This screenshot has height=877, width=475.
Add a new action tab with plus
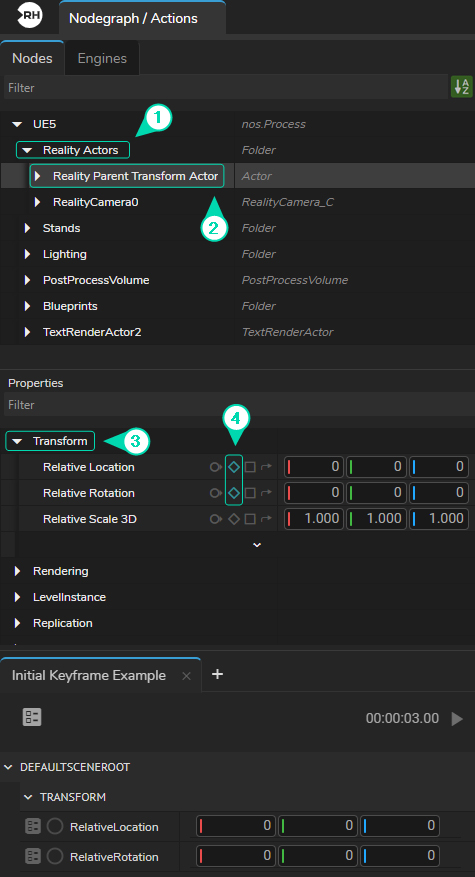218,675
